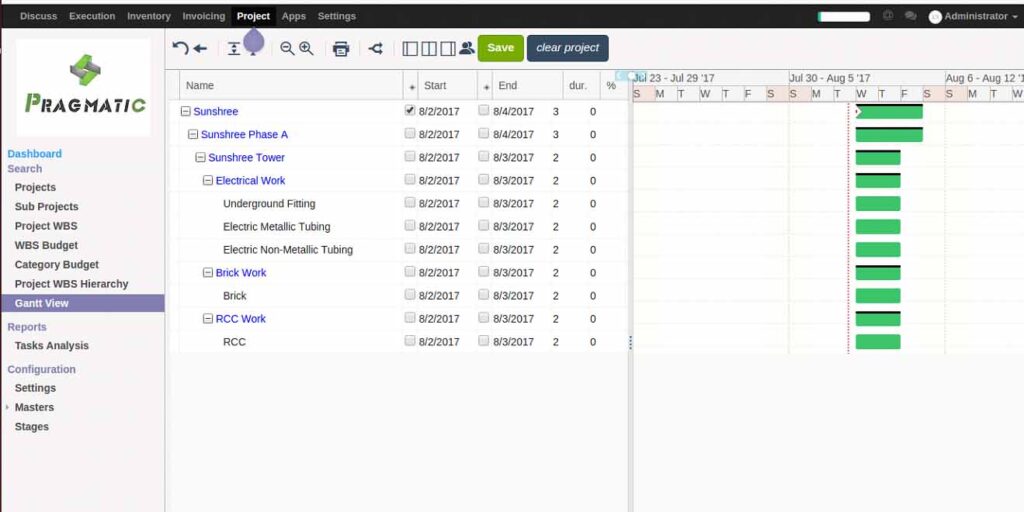Image resolution: width=1024 pixels, height=512 pixels.
Task: Click the left-pane-only layout icon
Action: tap(410, 48)
